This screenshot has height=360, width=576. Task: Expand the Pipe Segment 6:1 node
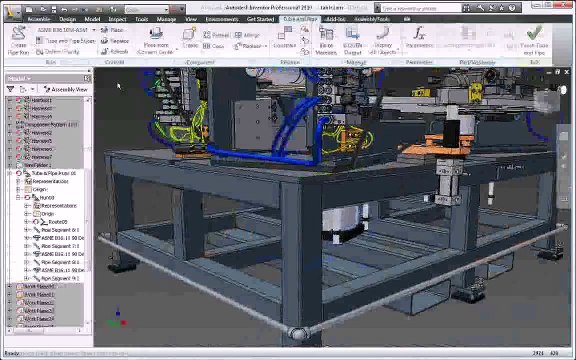coord(26,230)
